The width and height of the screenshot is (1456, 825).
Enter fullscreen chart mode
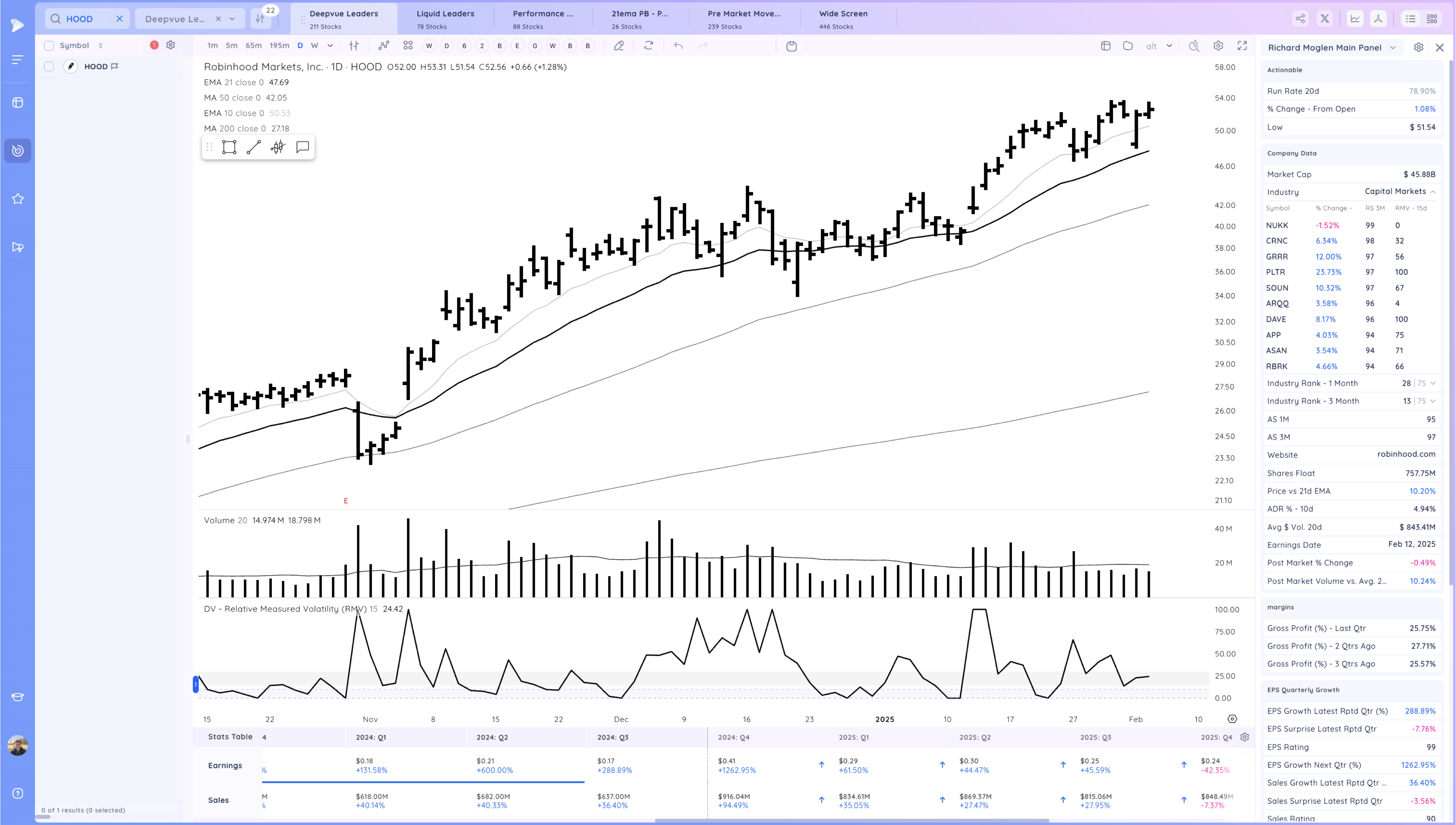pyautogui.click(x=1242, y=46)
